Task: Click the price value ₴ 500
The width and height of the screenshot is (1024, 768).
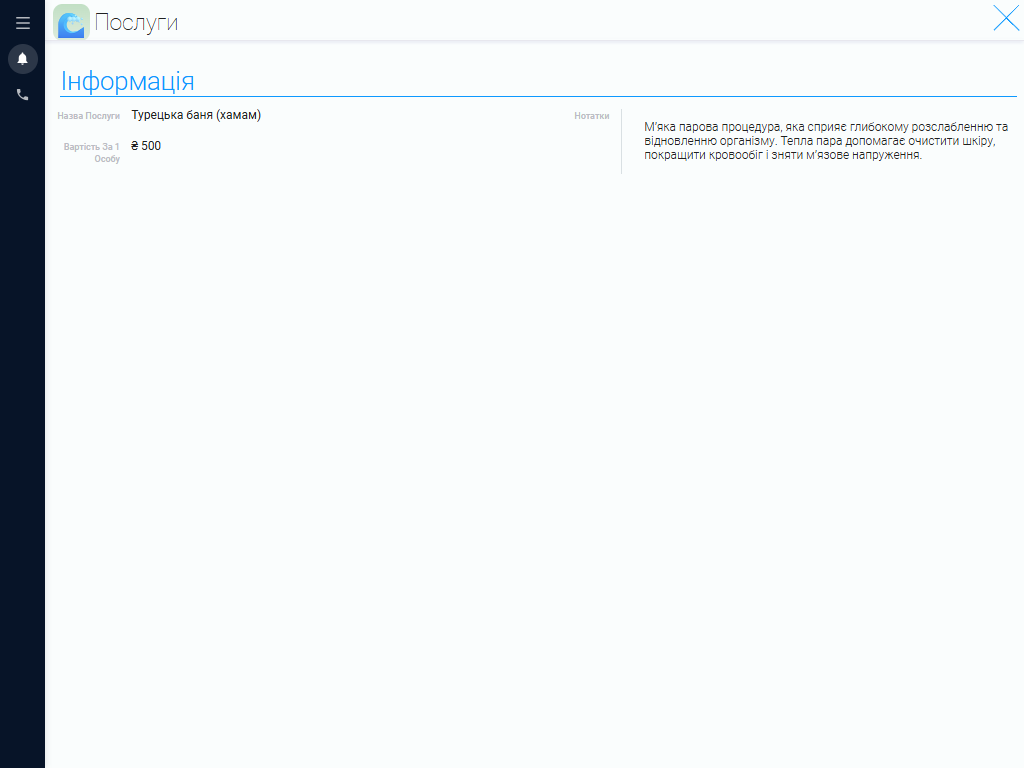Action: coord(146,146)
